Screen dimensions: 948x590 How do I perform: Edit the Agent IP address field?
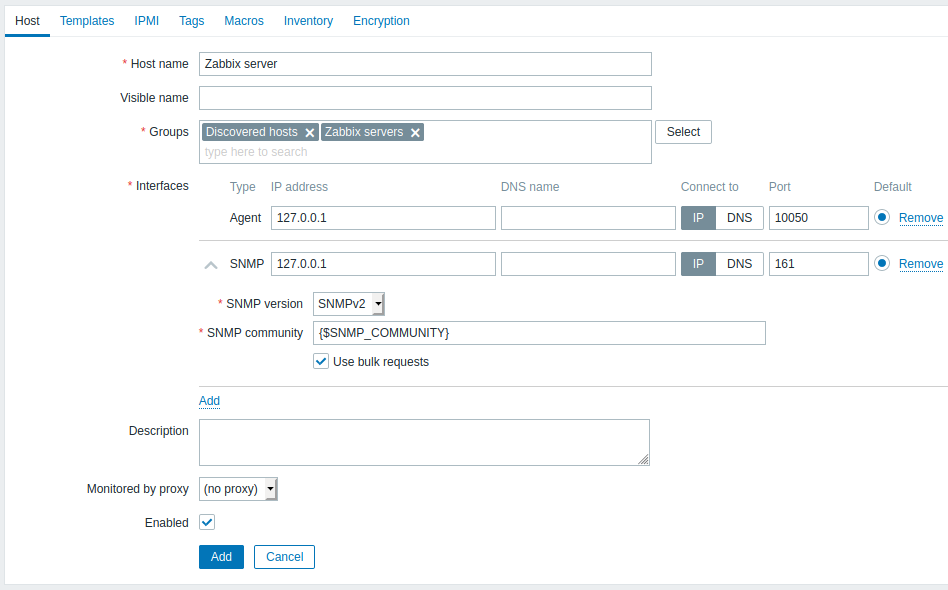(383, 218)
